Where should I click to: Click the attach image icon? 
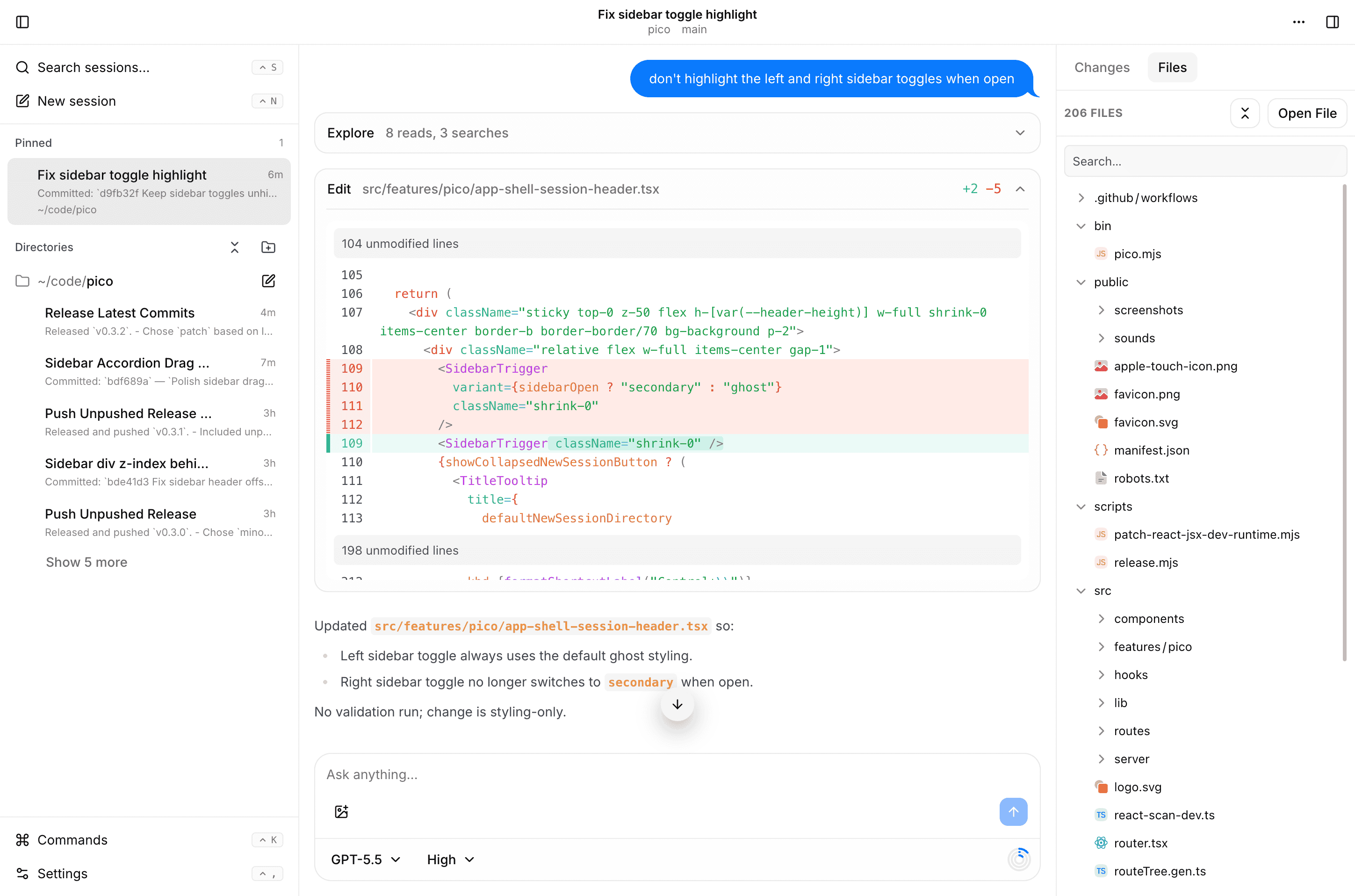tap(341, 811)
